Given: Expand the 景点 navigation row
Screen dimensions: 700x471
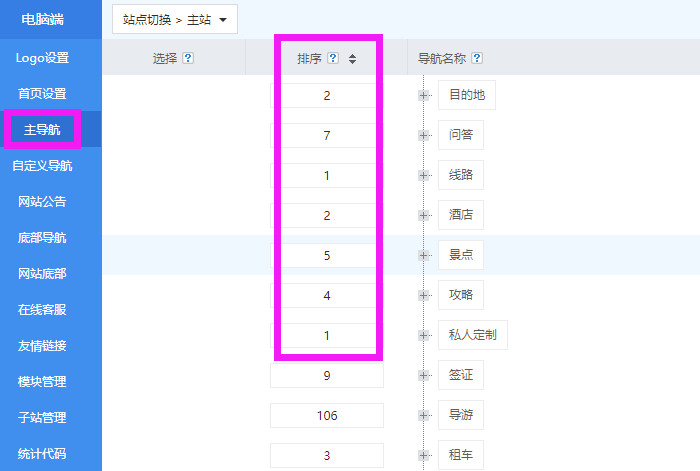Looking at the screenshot, I should coord(424,255).
